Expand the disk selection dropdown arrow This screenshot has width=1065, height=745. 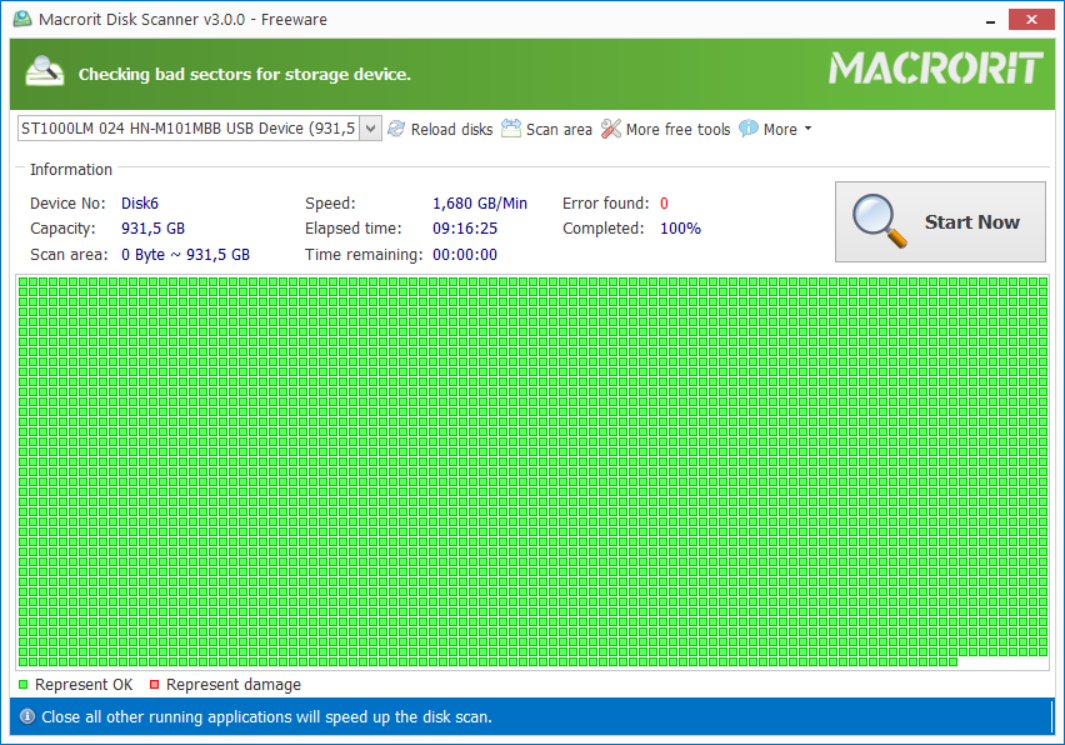[370, 129]
